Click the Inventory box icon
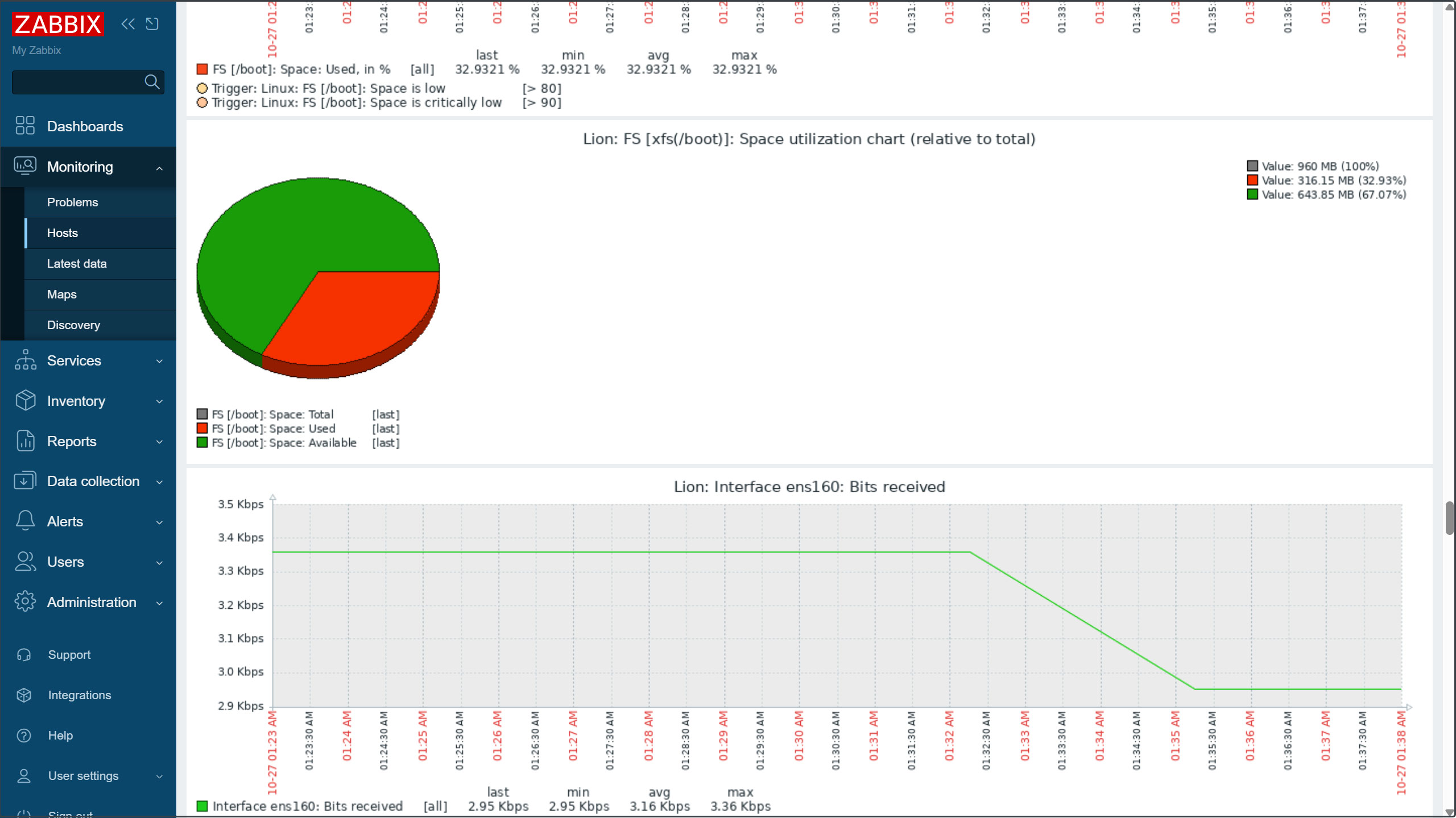 pyautogui.click(x=25, y=401)
